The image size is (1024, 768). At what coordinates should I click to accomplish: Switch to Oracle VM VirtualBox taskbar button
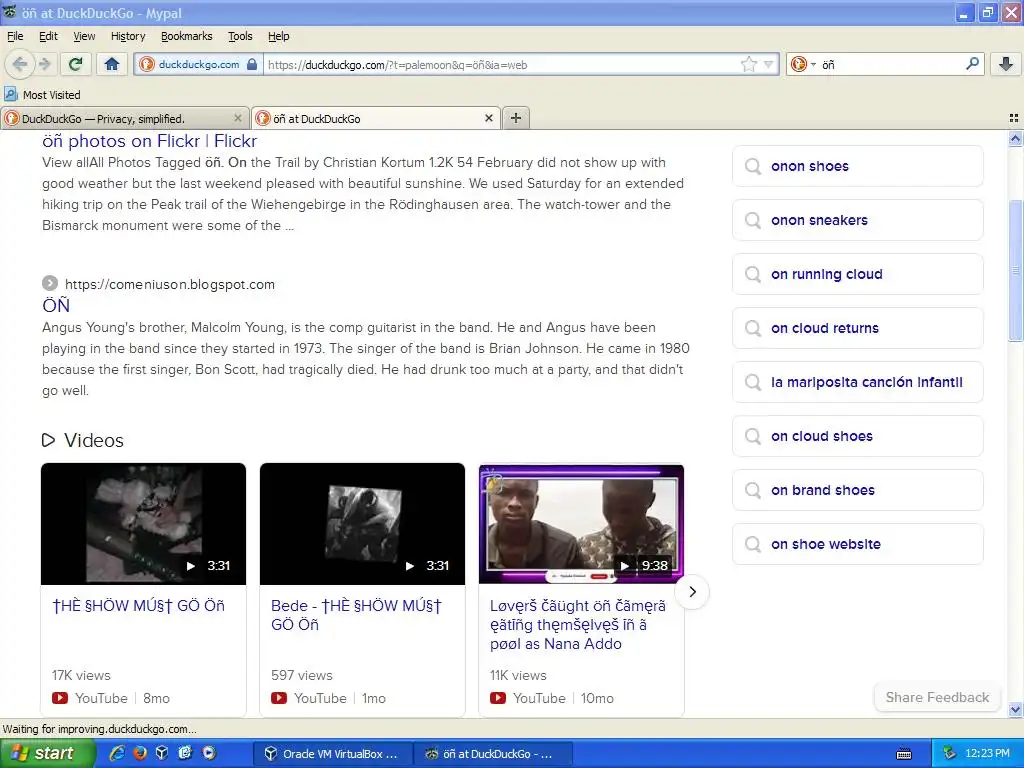[332, 754]
